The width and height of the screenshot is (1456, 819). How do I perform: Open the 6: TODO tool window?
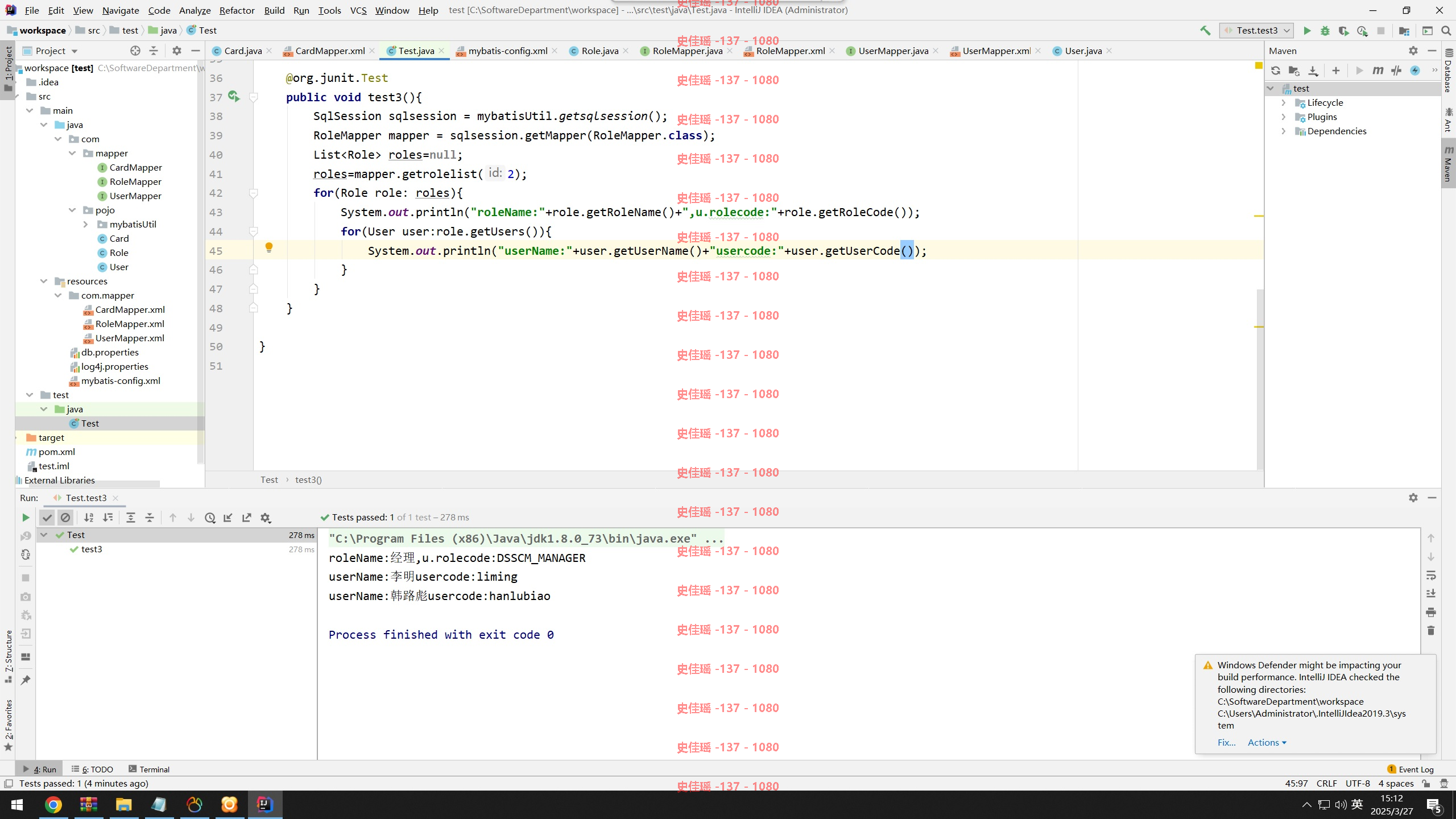point(92,769)
